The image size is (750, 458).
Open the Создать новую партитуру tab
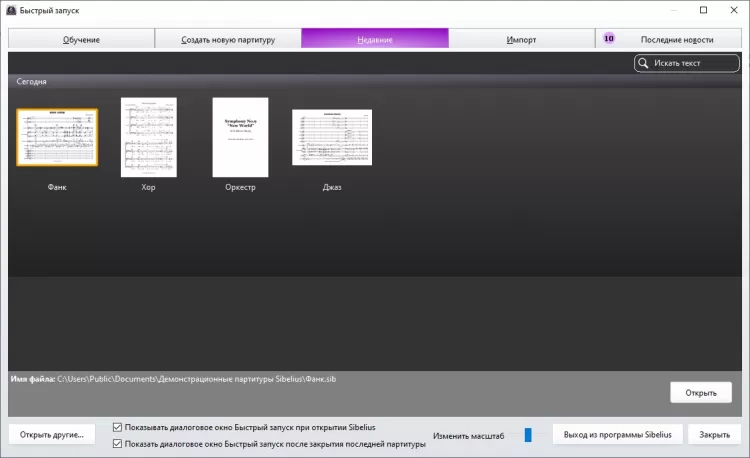228,39
